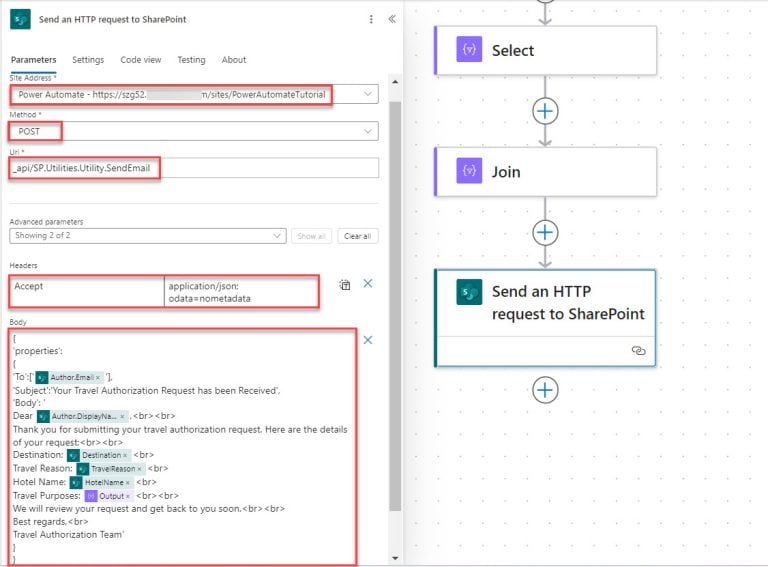Click the Accept header key field
The height and width of the screenshot is (567, 768).
pyautogui.click(x=87, y=291)
